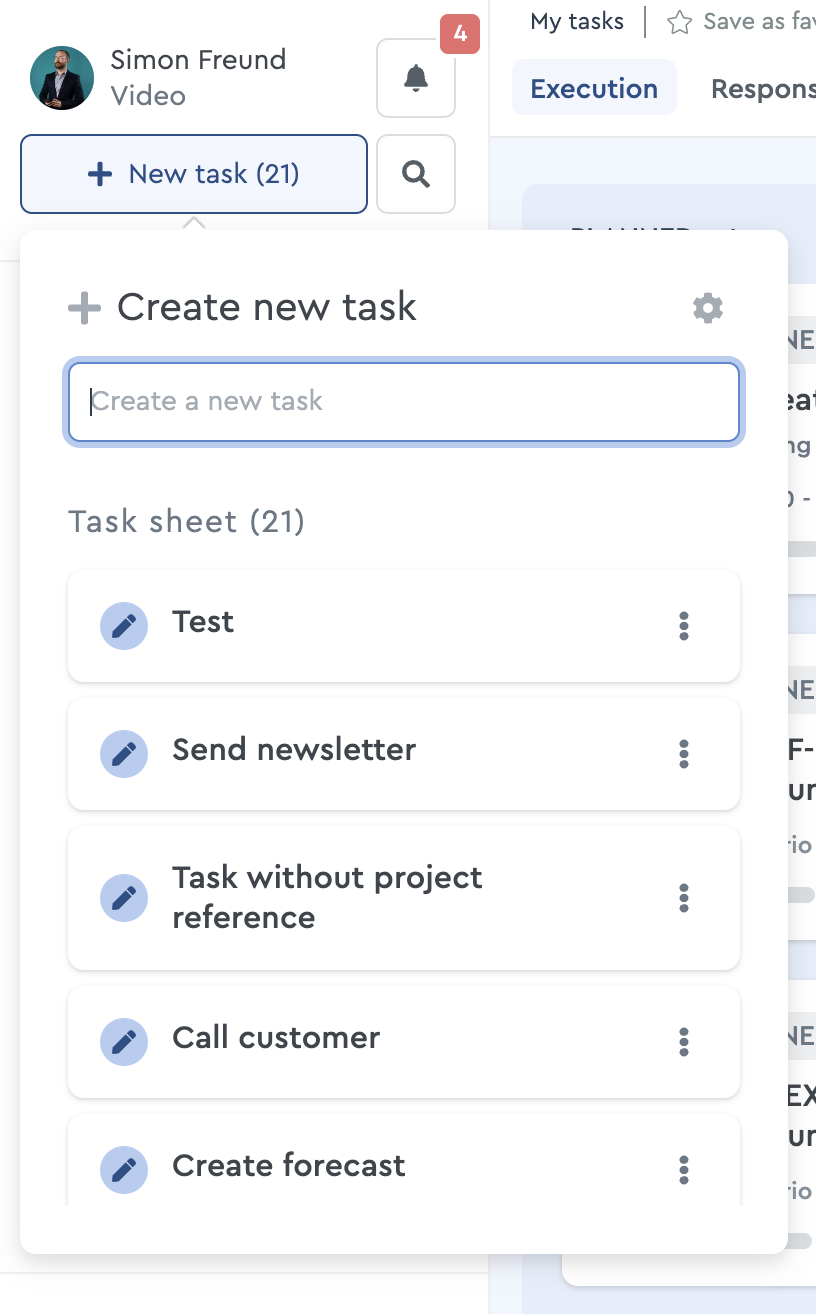Open the My tasks link
Screen dimensions: 816x1314
pos(577,21)
